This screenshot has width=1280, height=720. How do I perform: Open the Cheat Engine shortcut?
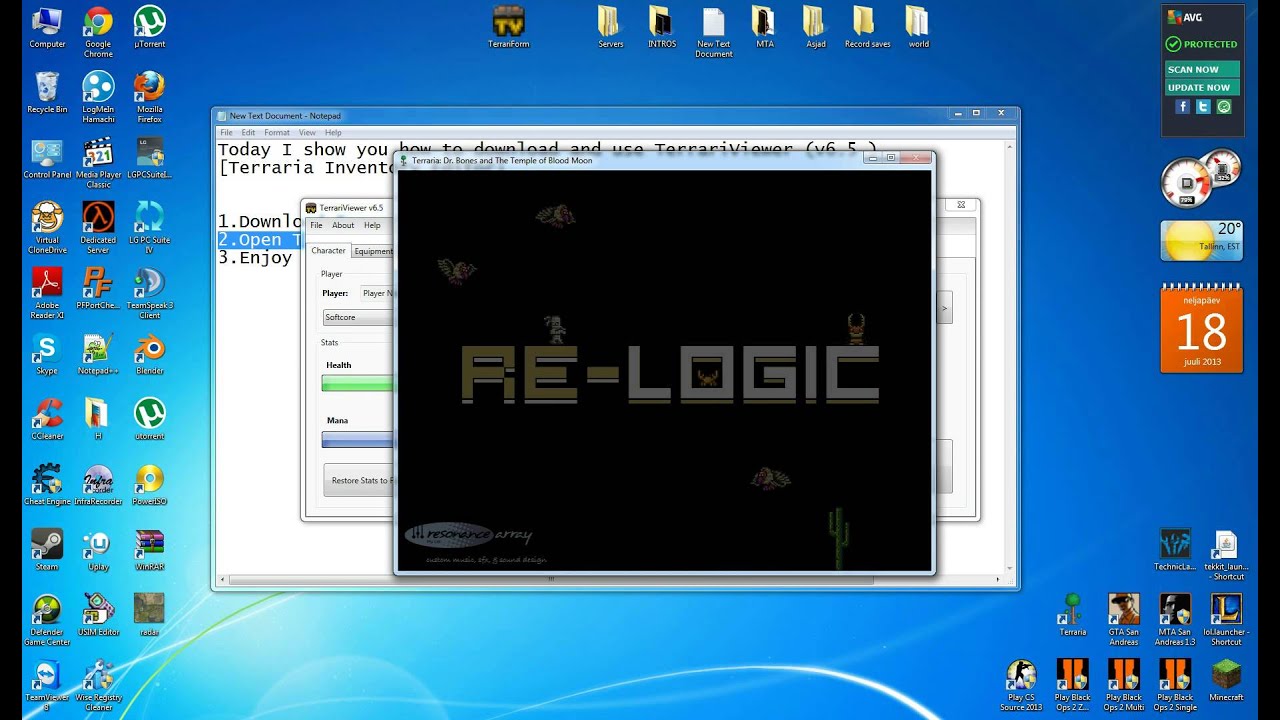[47, 485]
